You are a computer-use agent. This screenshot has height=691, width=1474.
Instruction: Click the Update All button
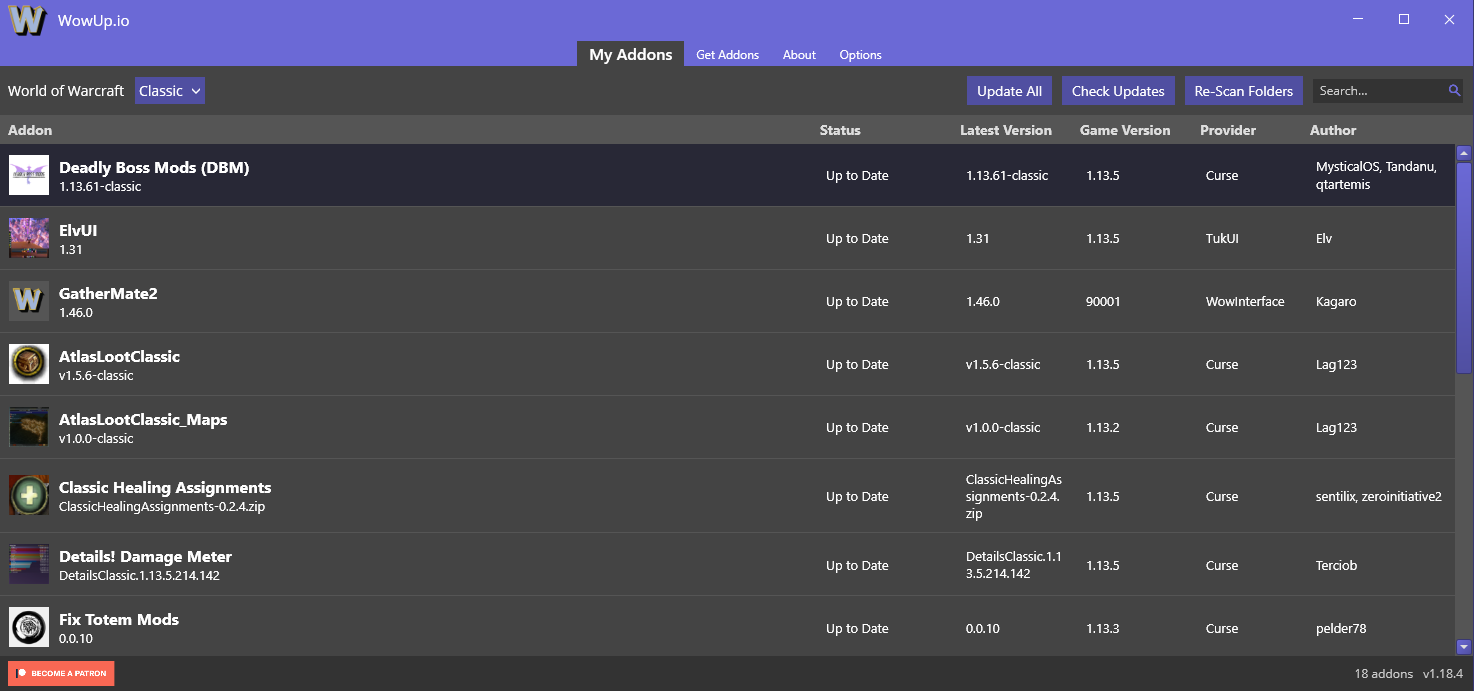coord(1009,91)
